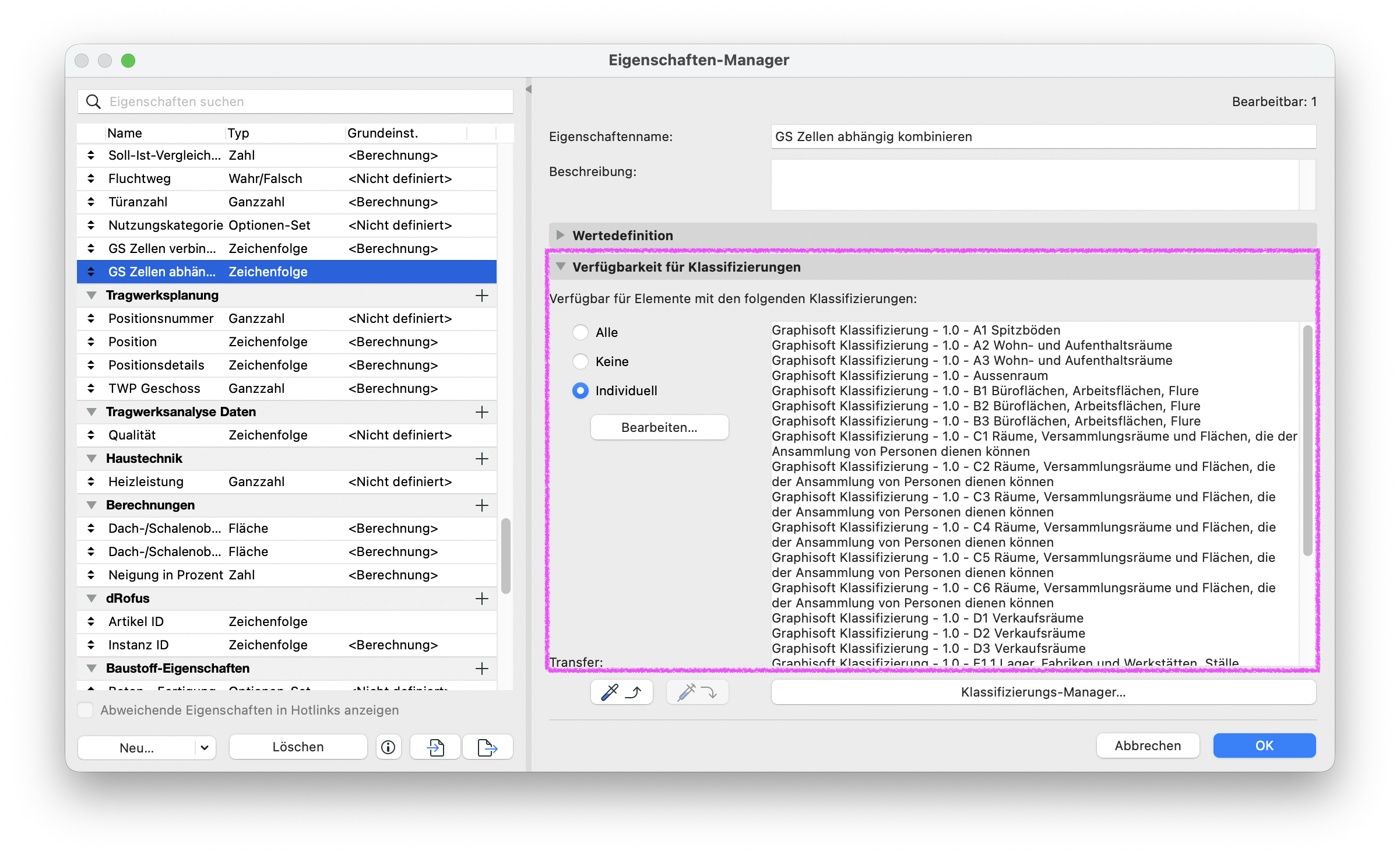This screenshot has height=858, width=1400.
Task: Collapse the Baustoff-Eigenschaften group
Action: pos(92,669)
